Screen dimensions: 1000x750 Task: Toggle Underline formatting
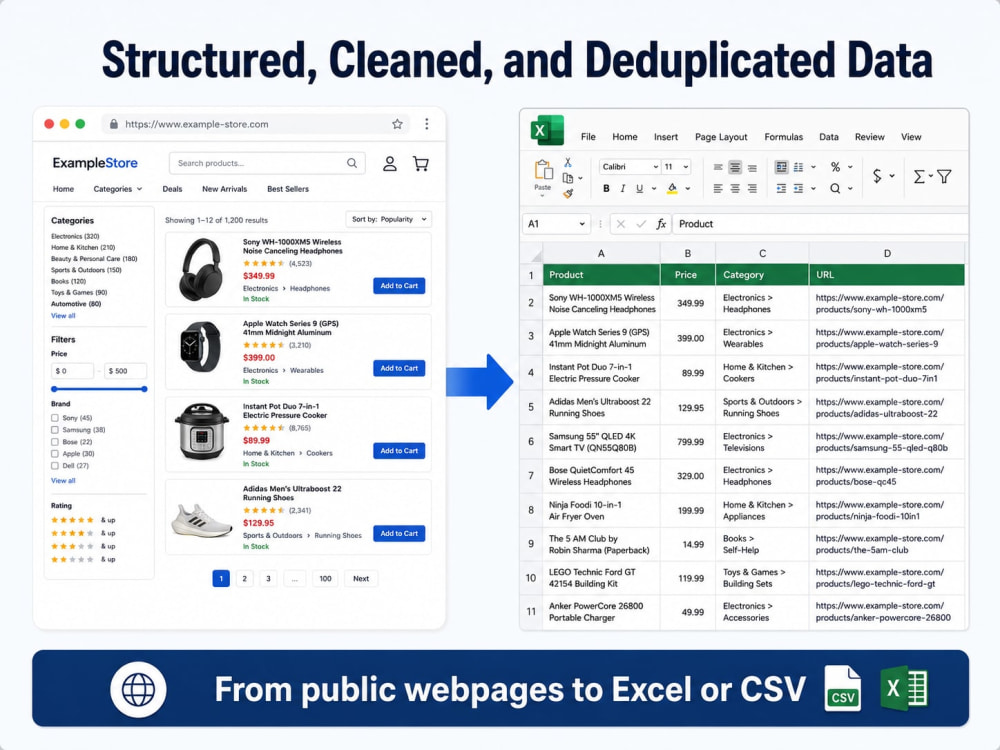click(x=639, y=188)
